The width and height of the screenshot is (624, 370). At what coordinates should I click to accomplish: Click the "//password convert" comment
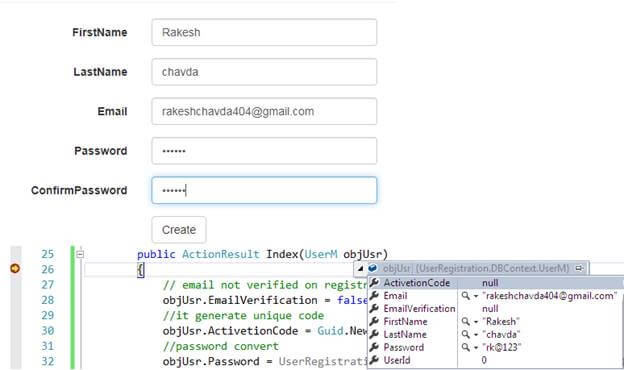tap(220, 346)
